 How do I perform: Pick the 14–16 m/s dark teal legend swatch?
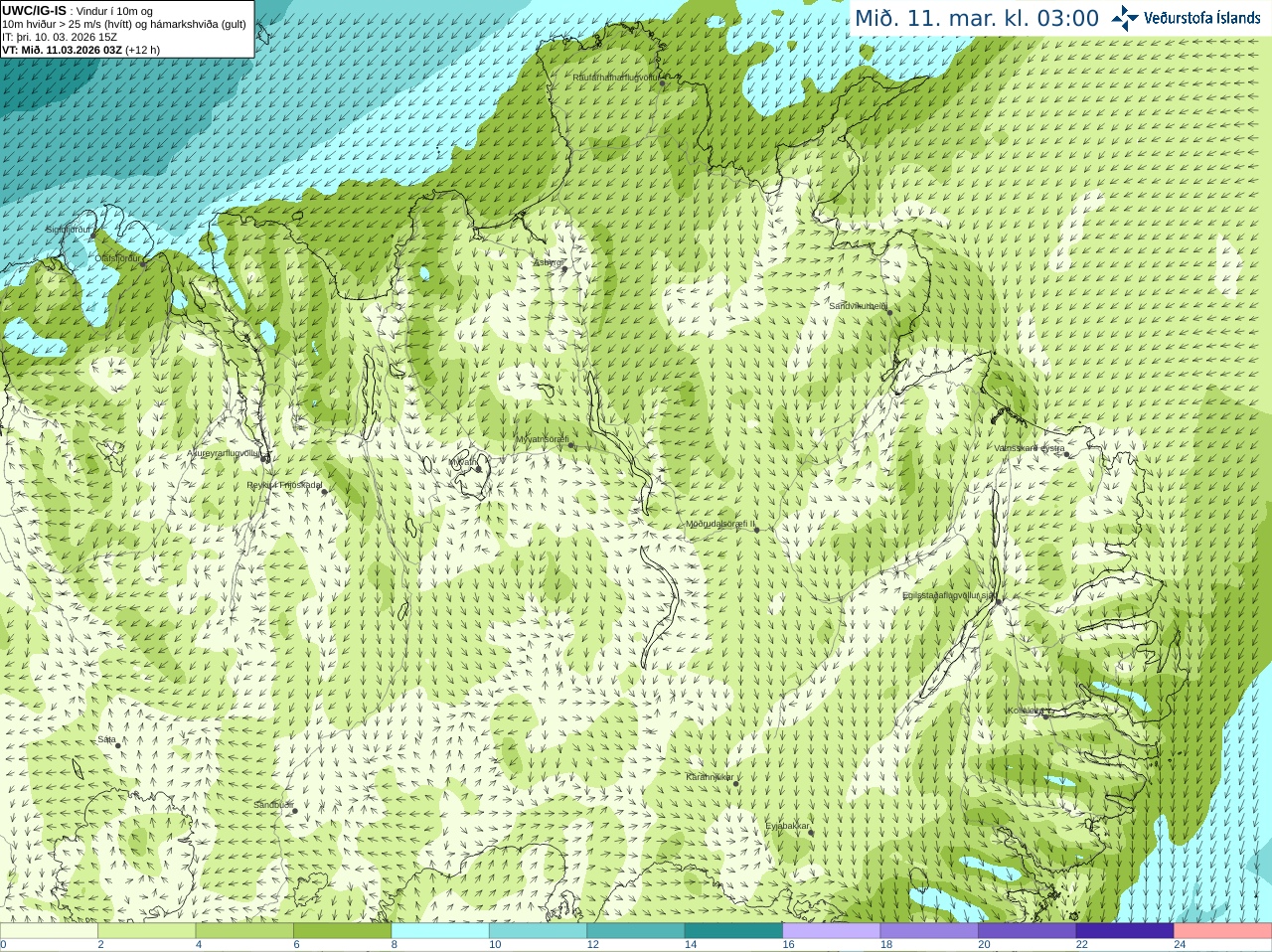coord(733,931)
